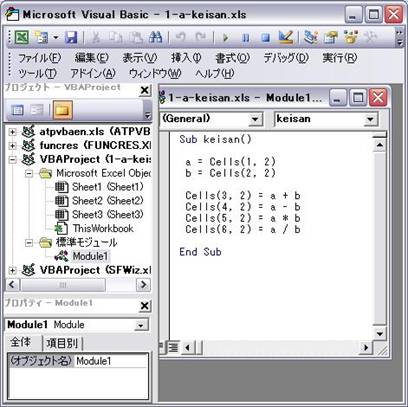Viewport: 408px width, 407px height.
Task: Open Project Explorer toolbar icon
Action: tap(311, 37)
